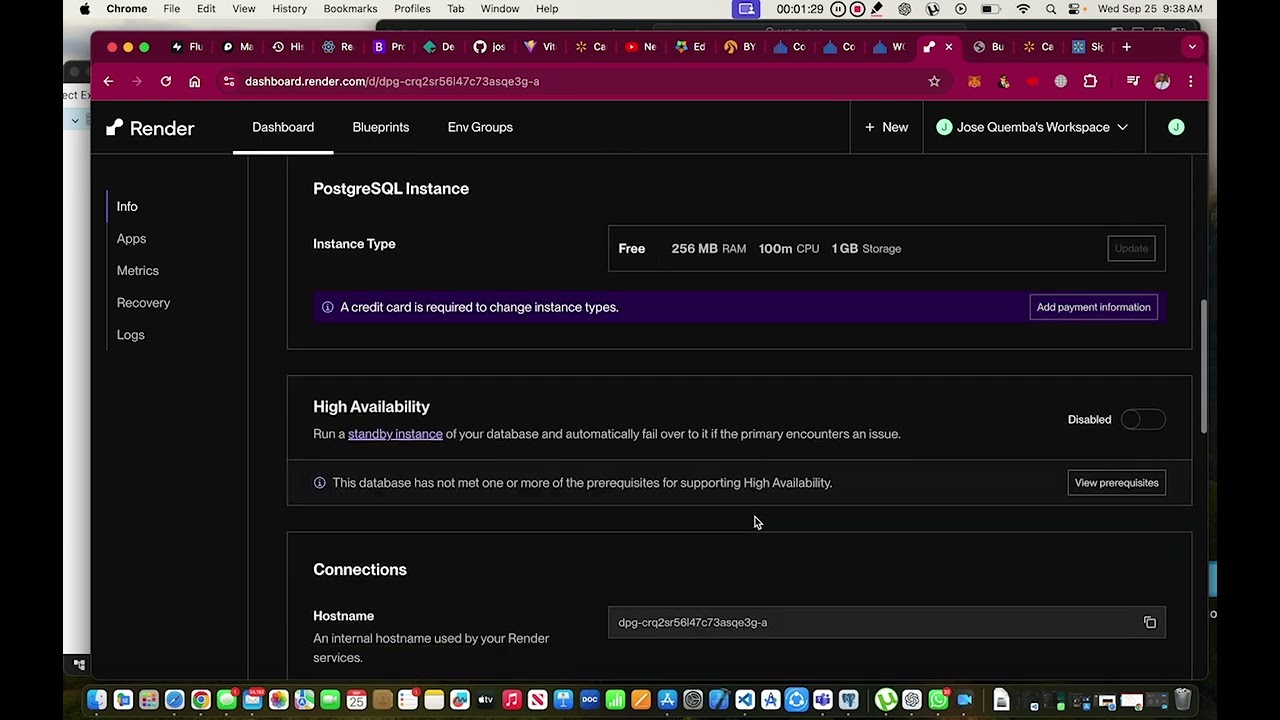Click the disabled Update button
The height and width of the screenshot is (720, 1280).
(x=1131, y=249)
